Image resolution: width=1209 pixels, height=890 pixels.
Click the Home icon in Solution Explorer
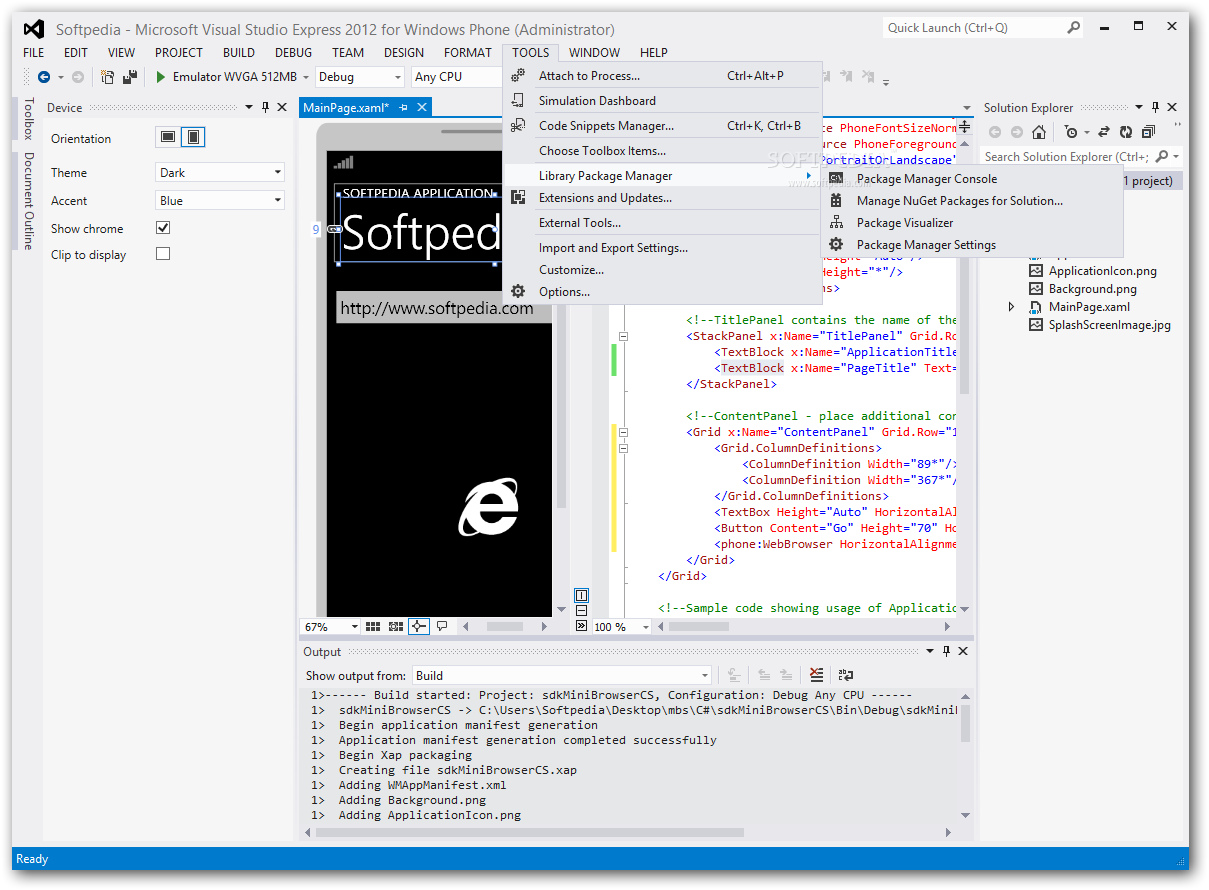coord(1039,132)
